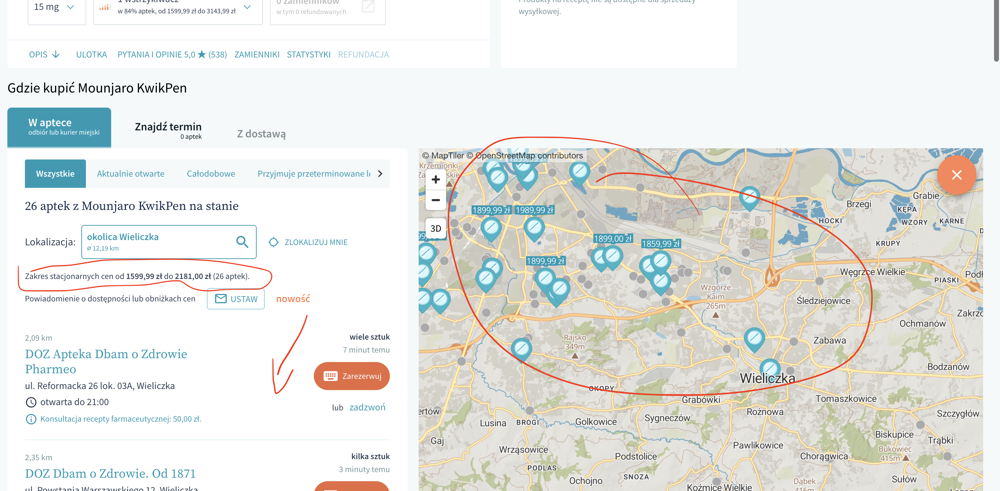Screen dimensions: 1000x491
Task: Click the pharmacy pin west of Rajsko hill
Action: click(522, 350)
